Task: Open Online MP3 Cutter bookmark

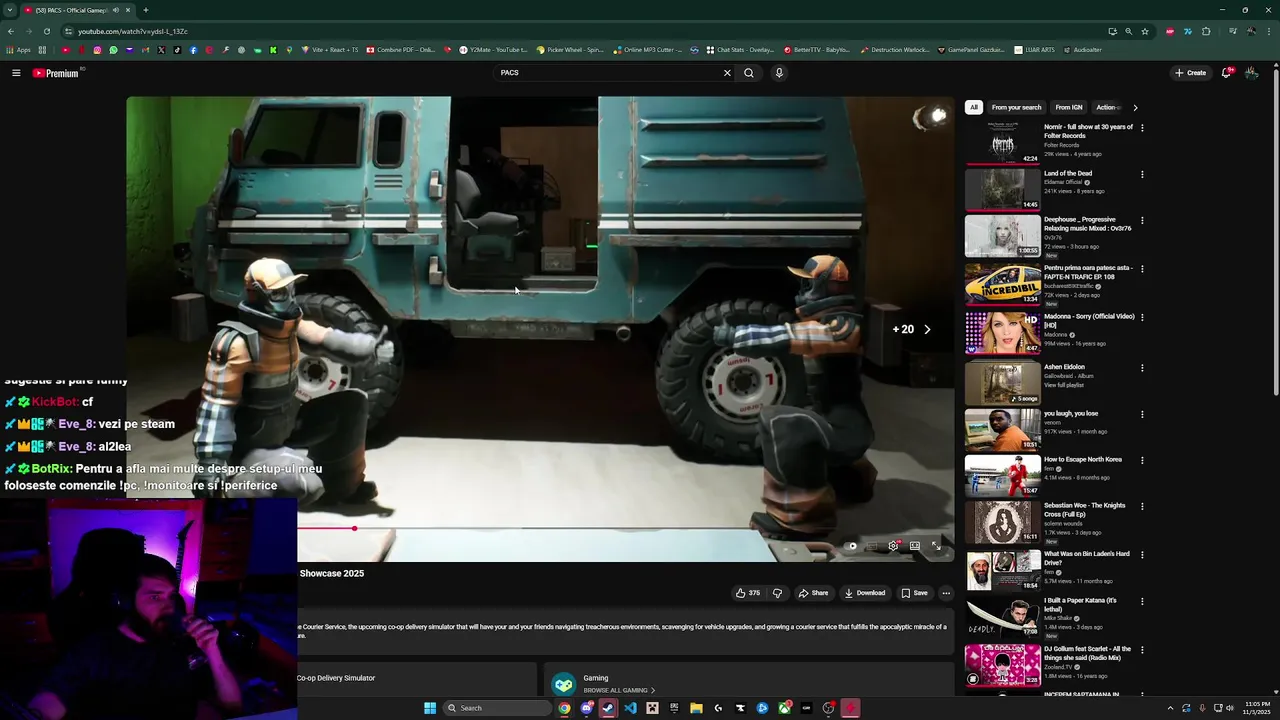Action: (x=648, y=50)
